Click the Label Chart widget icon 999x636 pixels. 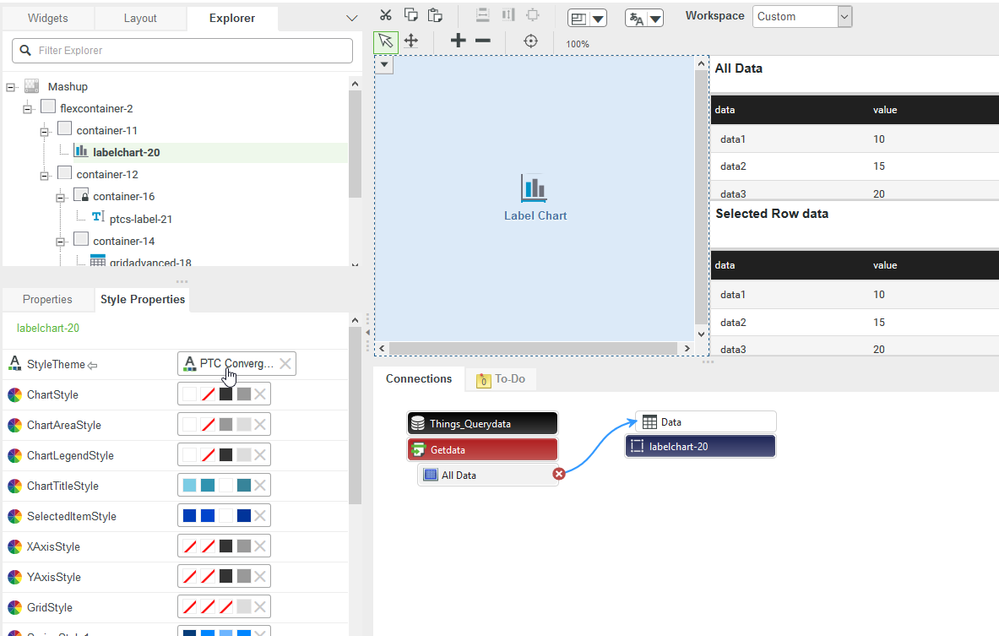[x=534, y=188]
